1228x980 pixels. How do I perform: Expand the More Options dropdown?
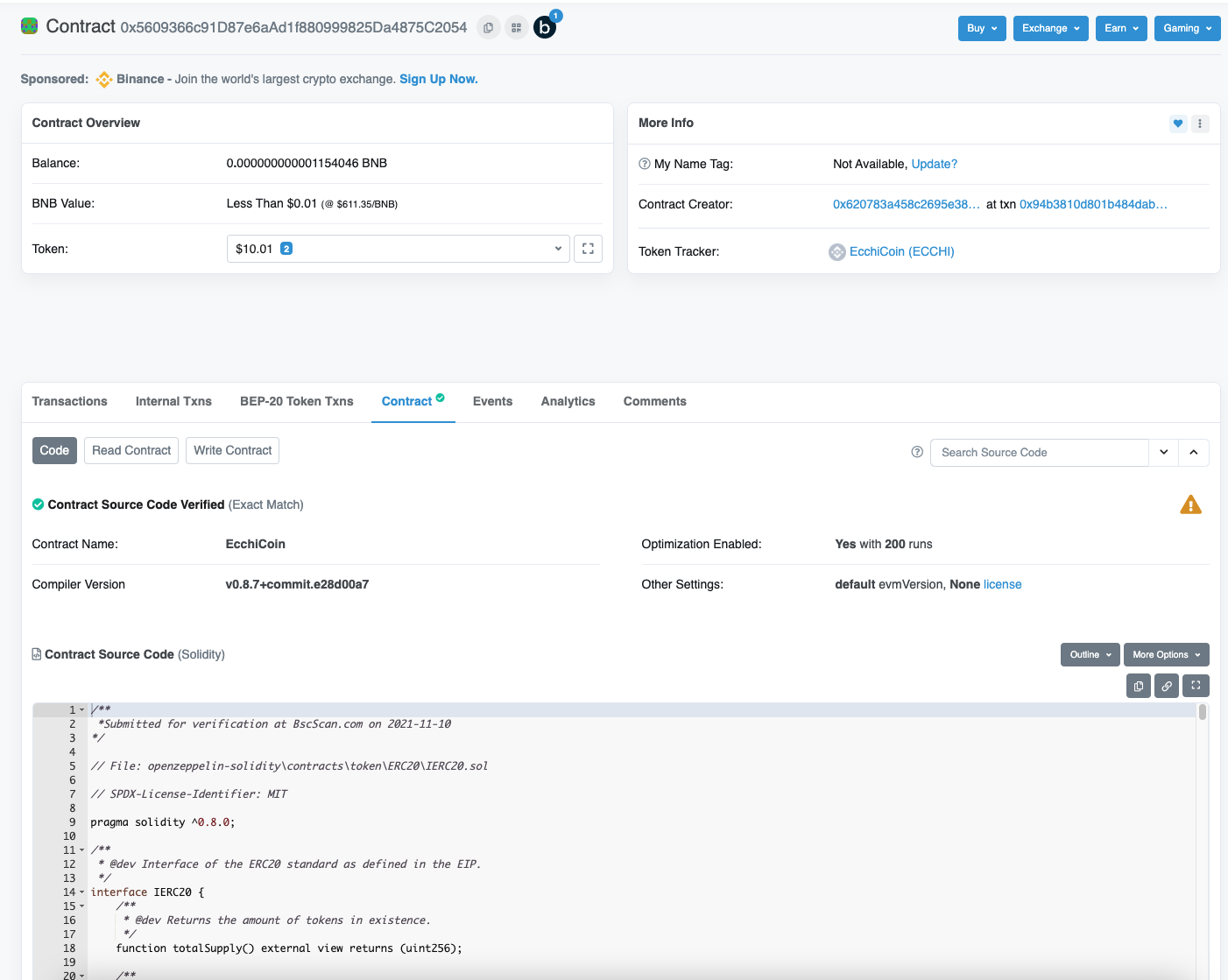[1166, 654]
